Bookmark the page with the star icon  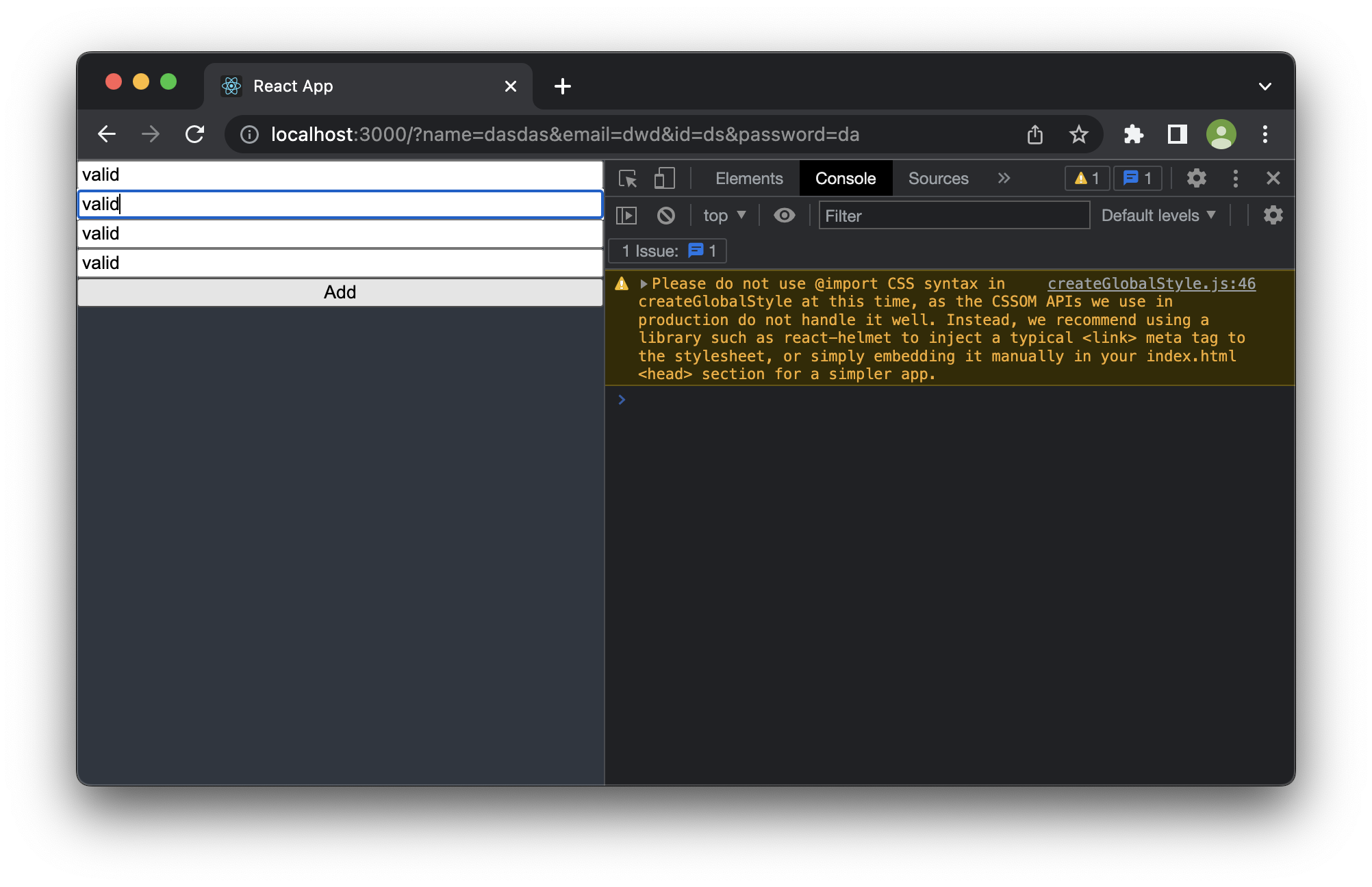[1079, 134]
